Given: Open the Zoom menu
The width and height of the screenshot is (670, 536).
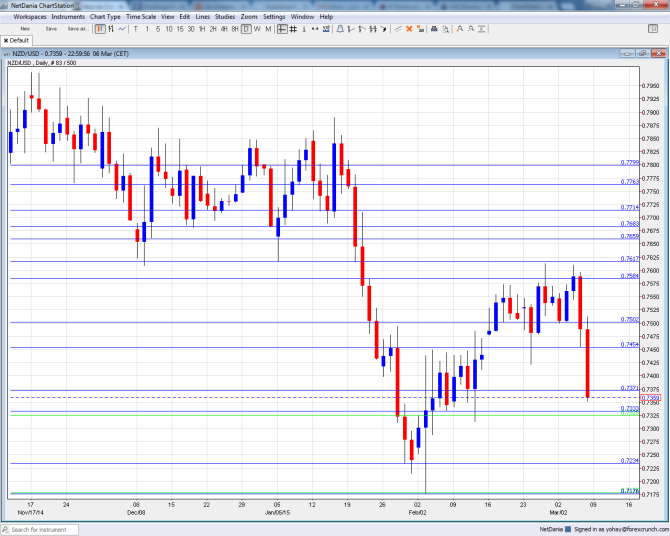Looking at the screenshot, I should click(x=249, y=17).
